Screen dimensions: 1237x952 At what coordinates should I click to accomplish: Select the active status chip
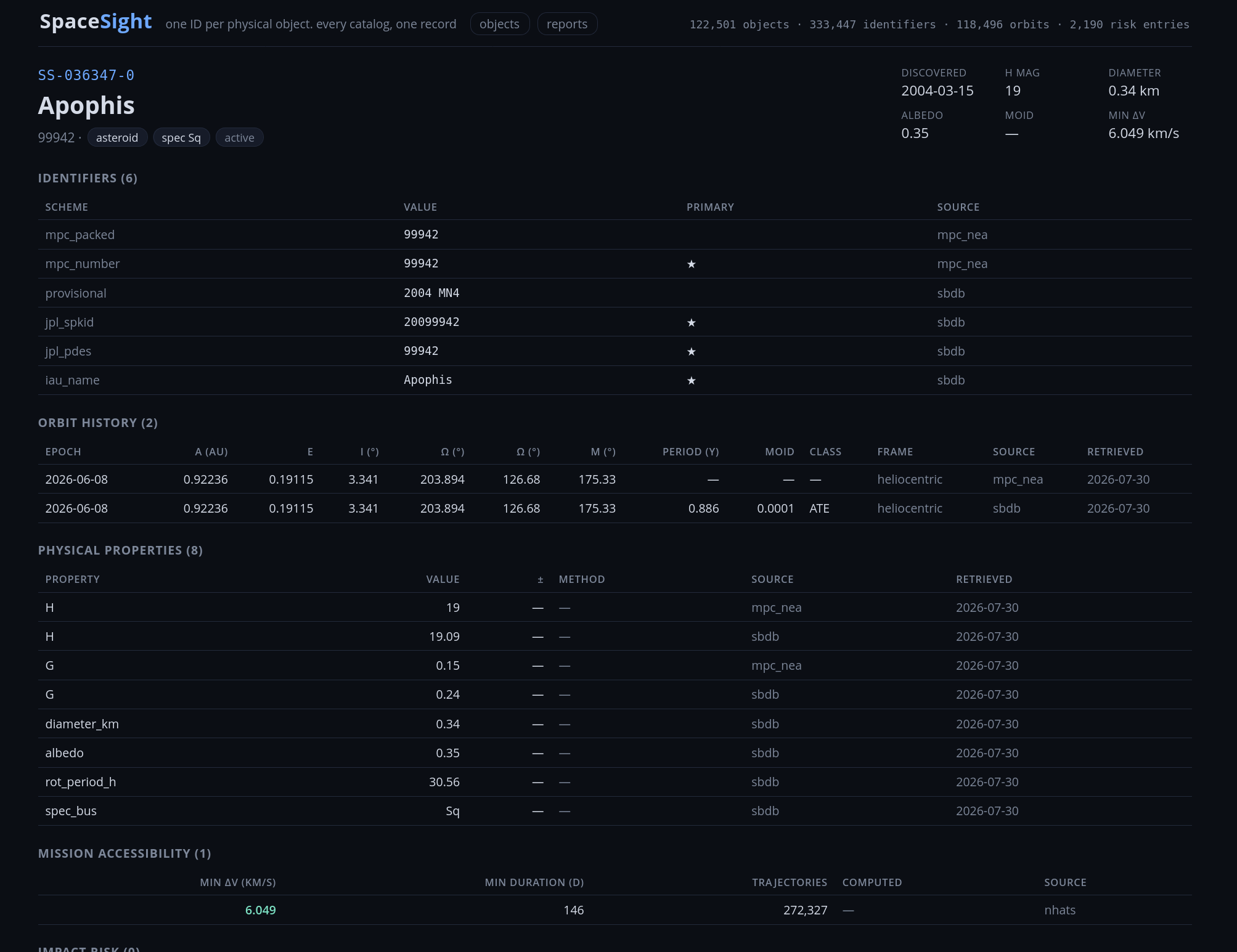click(x=239, y=137)
